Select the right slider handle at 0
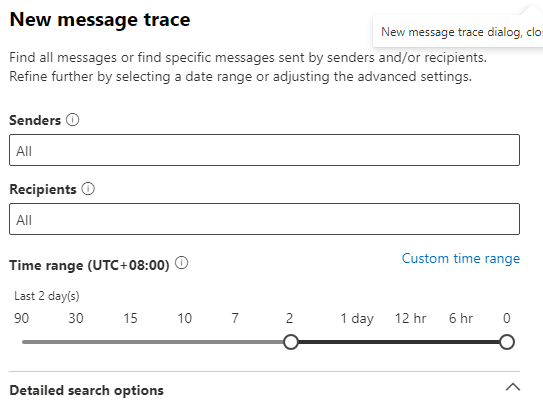The image size is (543, 401). [x=507, y=342]
